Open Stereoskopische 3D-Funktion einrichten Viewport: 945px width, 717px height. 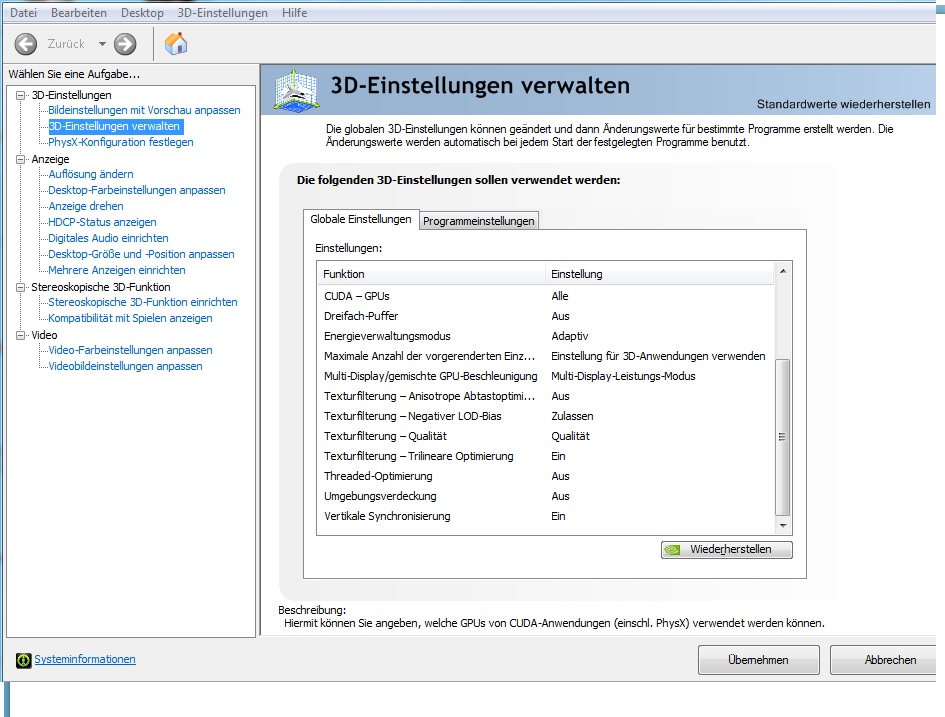[143, 302]
